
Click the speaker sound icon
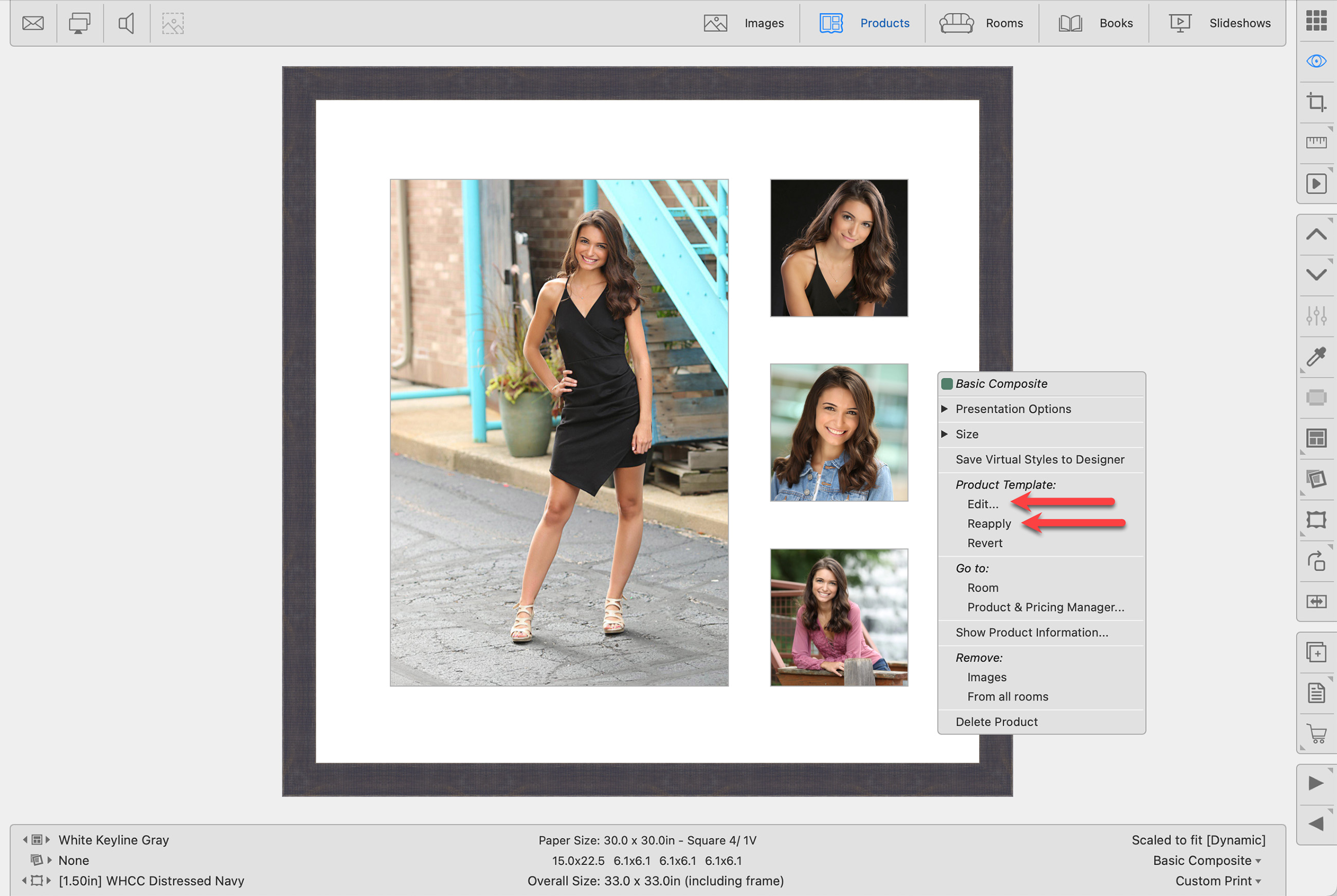[x=127, y=24]
